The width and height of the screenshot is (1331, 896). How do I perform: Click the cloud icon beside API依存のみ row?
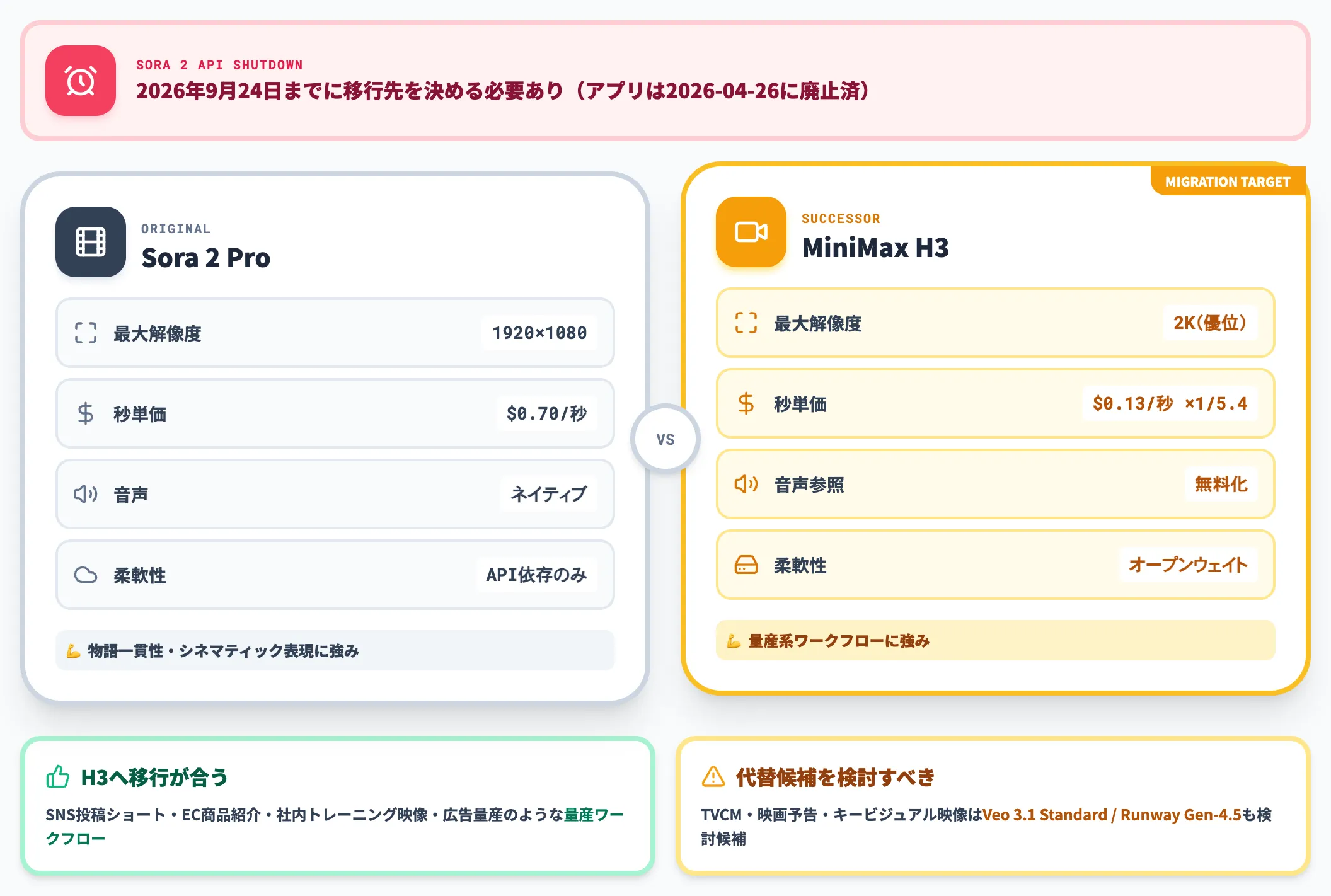86,575
